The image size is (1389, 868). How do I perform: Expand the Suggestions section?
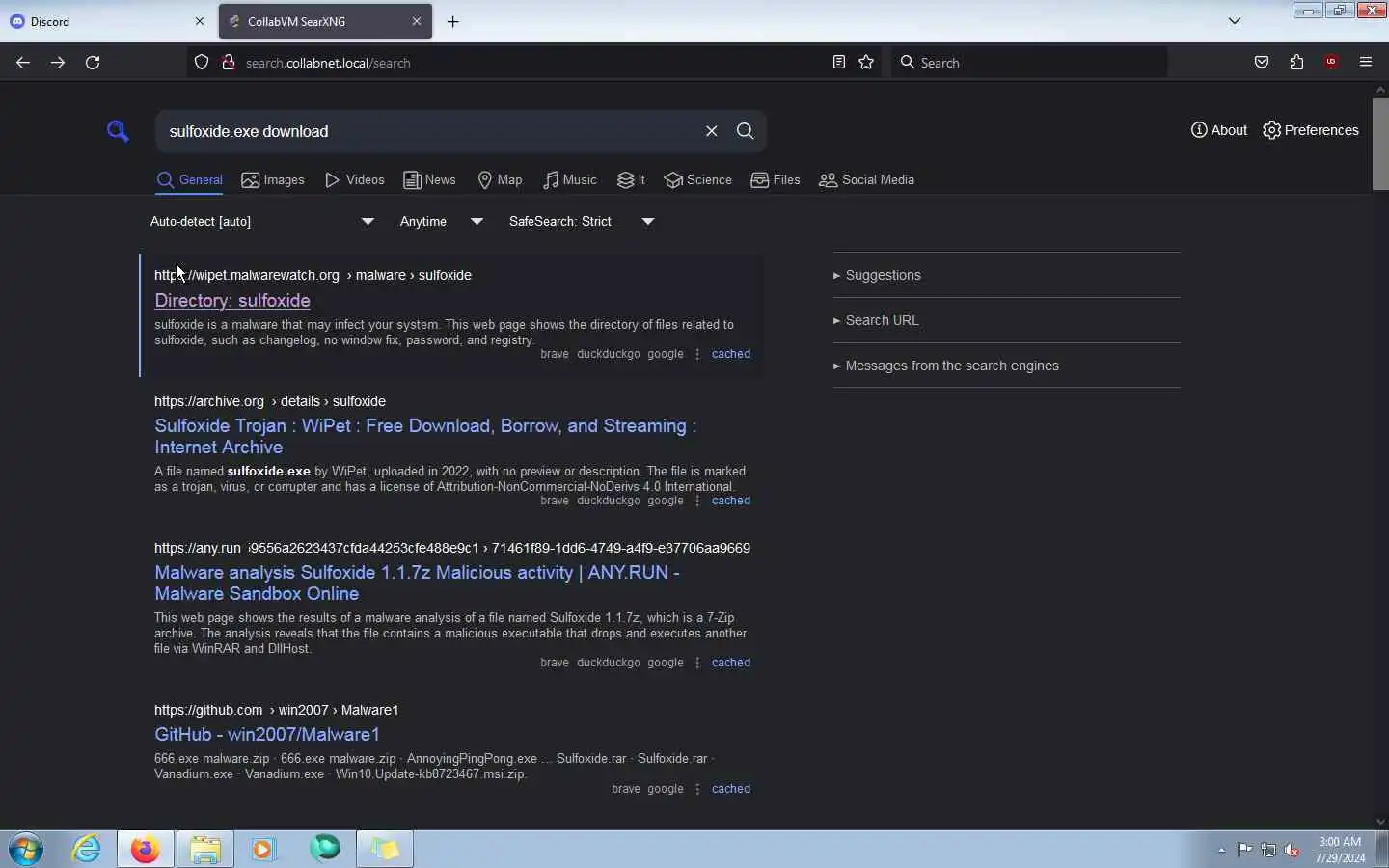click(x=1006, y=275)
